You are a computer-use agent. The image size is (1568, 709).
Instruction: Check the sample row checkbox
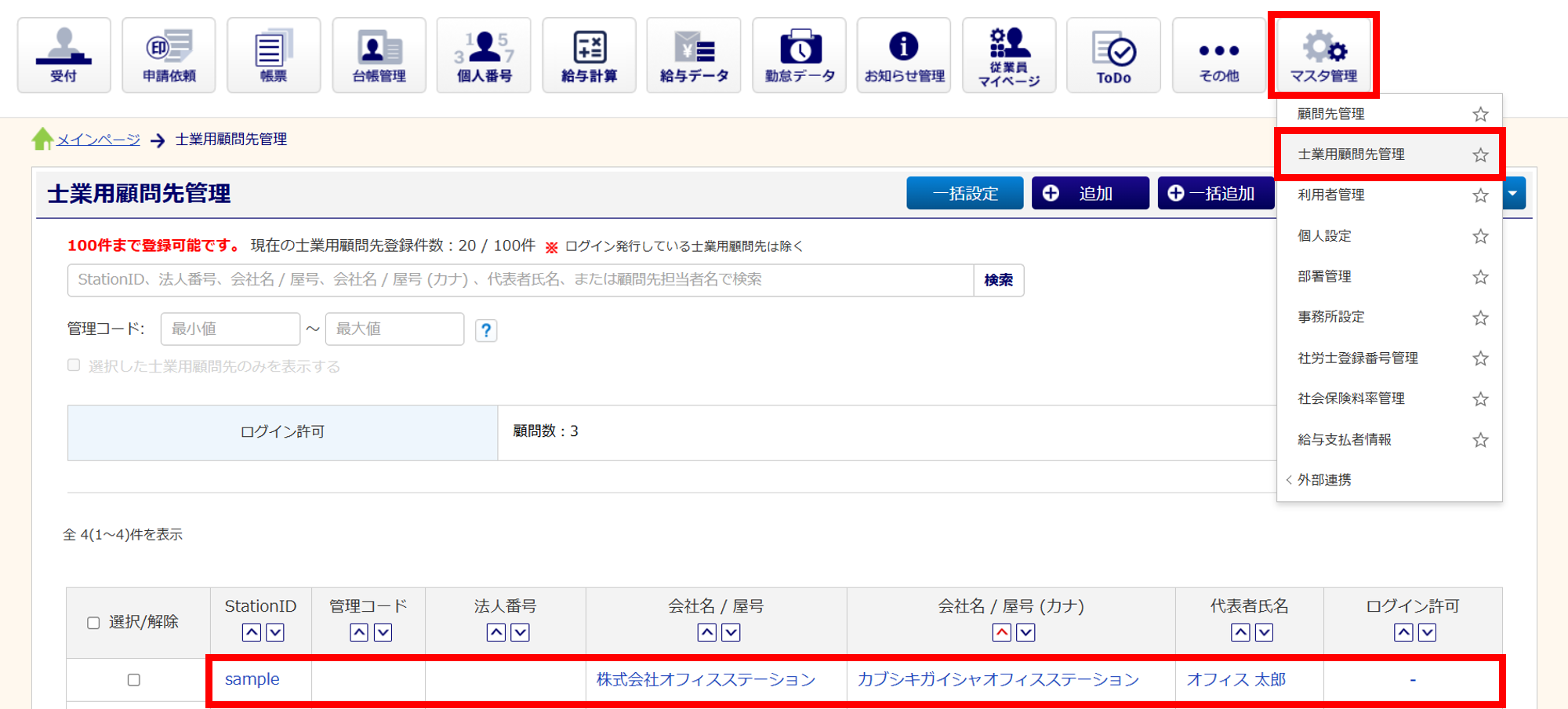pyautogui.click(x=134, y=680)
